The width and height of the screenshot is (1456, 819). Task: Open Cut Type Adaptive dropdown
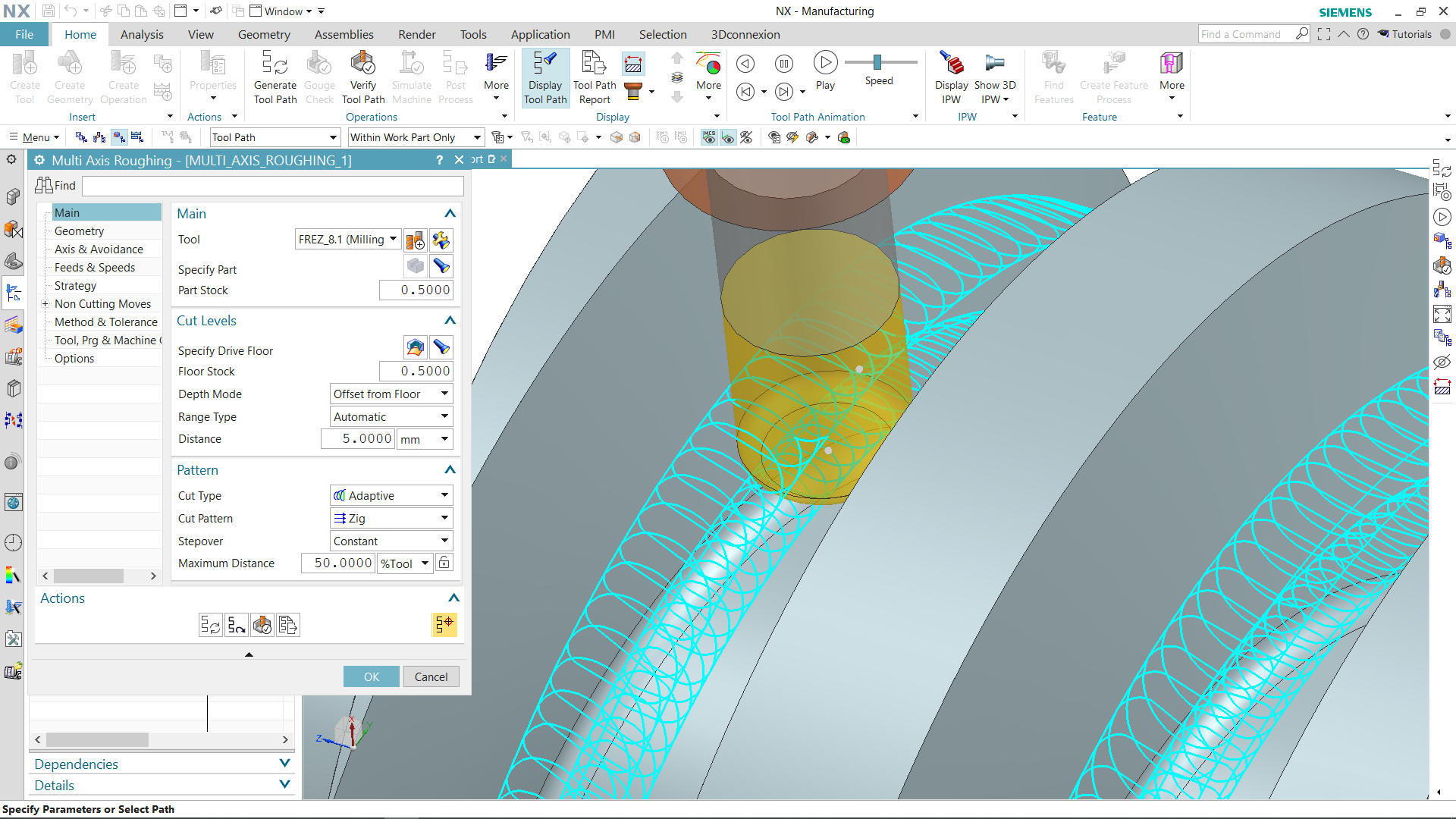click(391, 495)
